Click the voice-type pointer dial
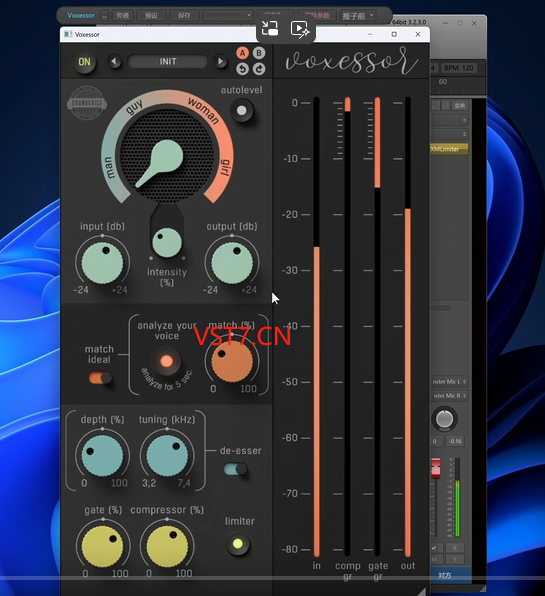The image size is (545, 596). coord(166,155)
